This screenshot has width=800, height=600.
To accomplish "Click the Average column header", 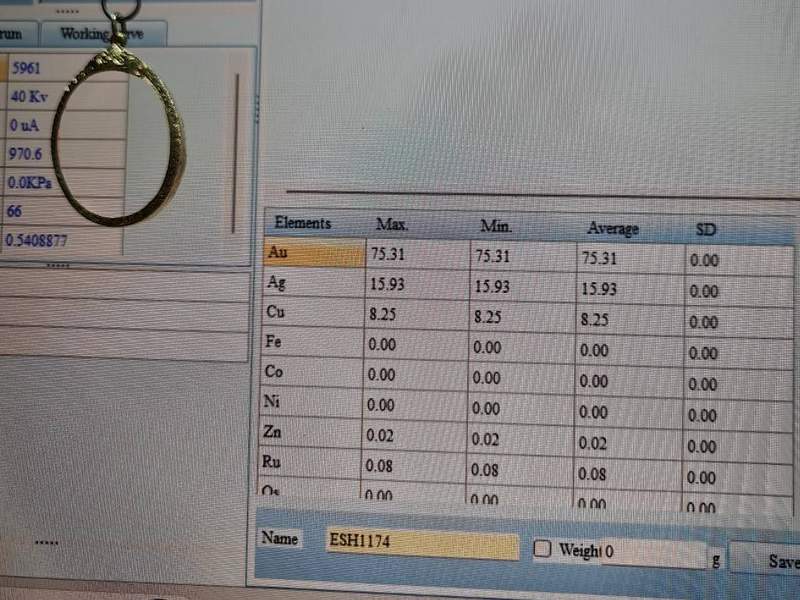I will click(x=612, y=229).
